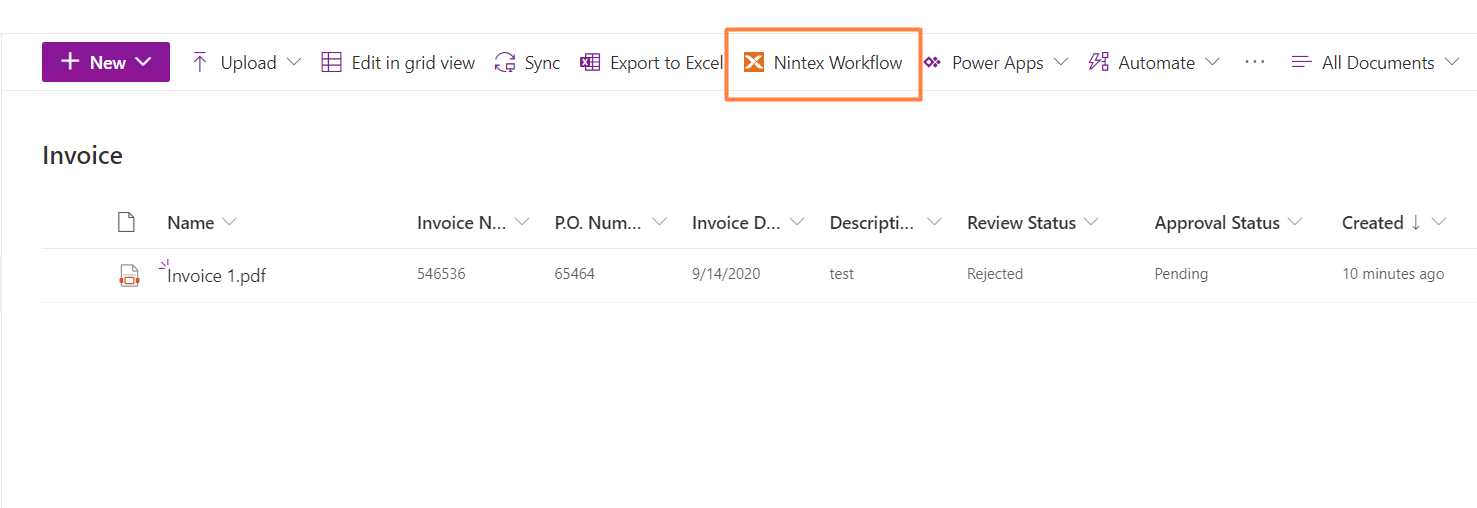The height and width of the screenshot is (508, 1477).
Task: Click the Pending approval status cell
Action: [x=1181, y=274]
